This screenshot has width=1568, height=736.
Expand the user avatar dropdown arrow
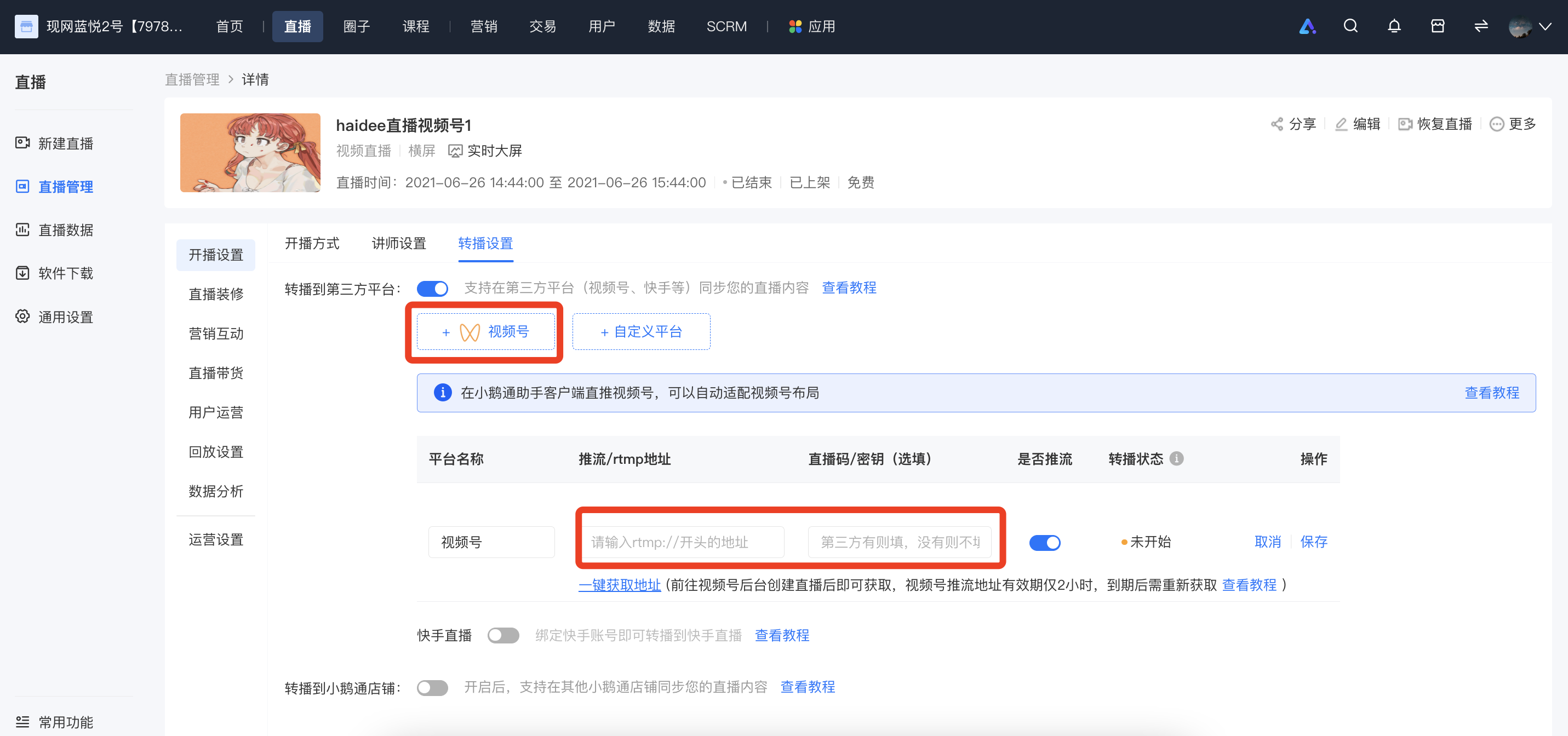(1545, 26)
